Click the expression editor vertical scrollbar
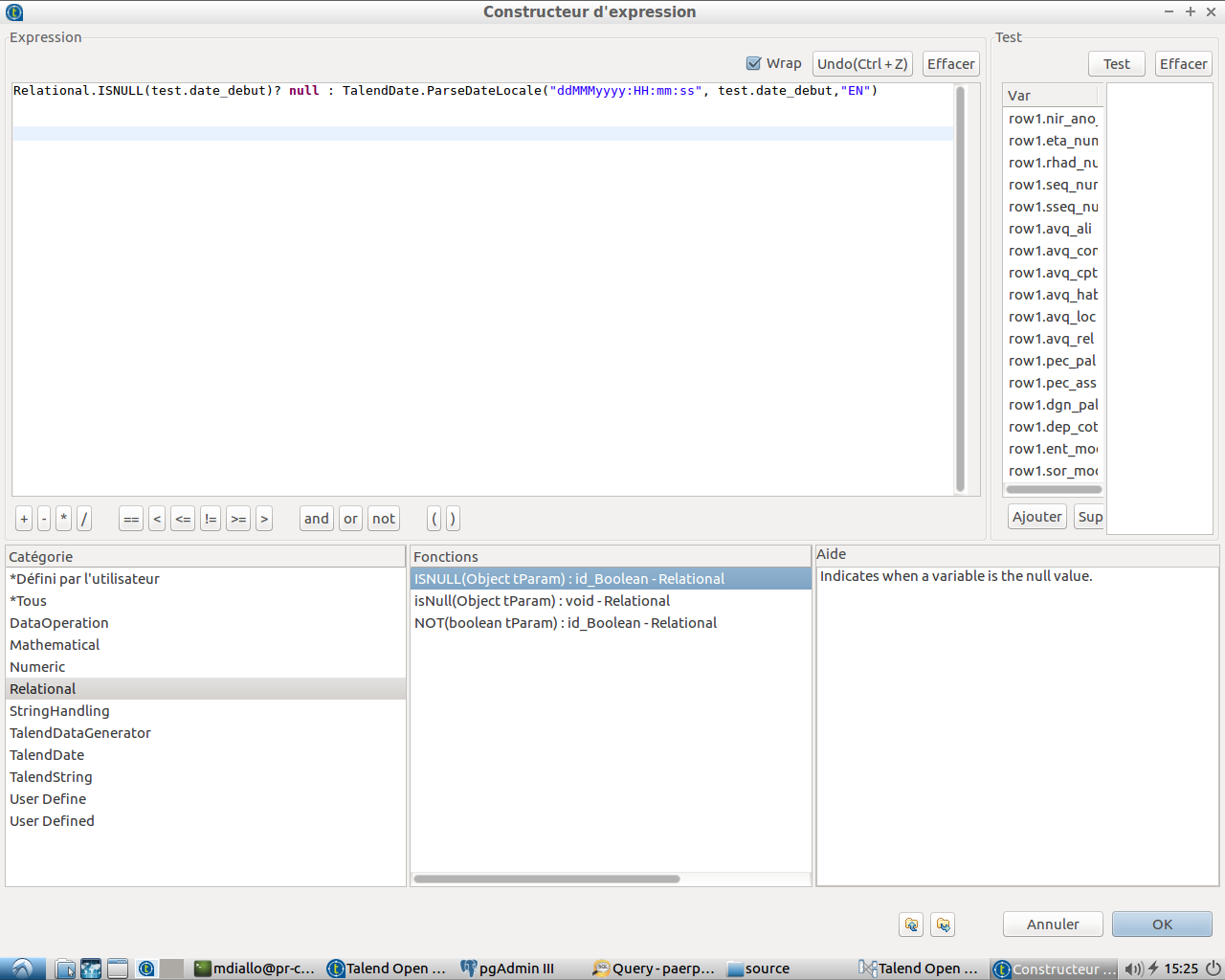This screenshot has width=1225, height=980. [960, 289]
